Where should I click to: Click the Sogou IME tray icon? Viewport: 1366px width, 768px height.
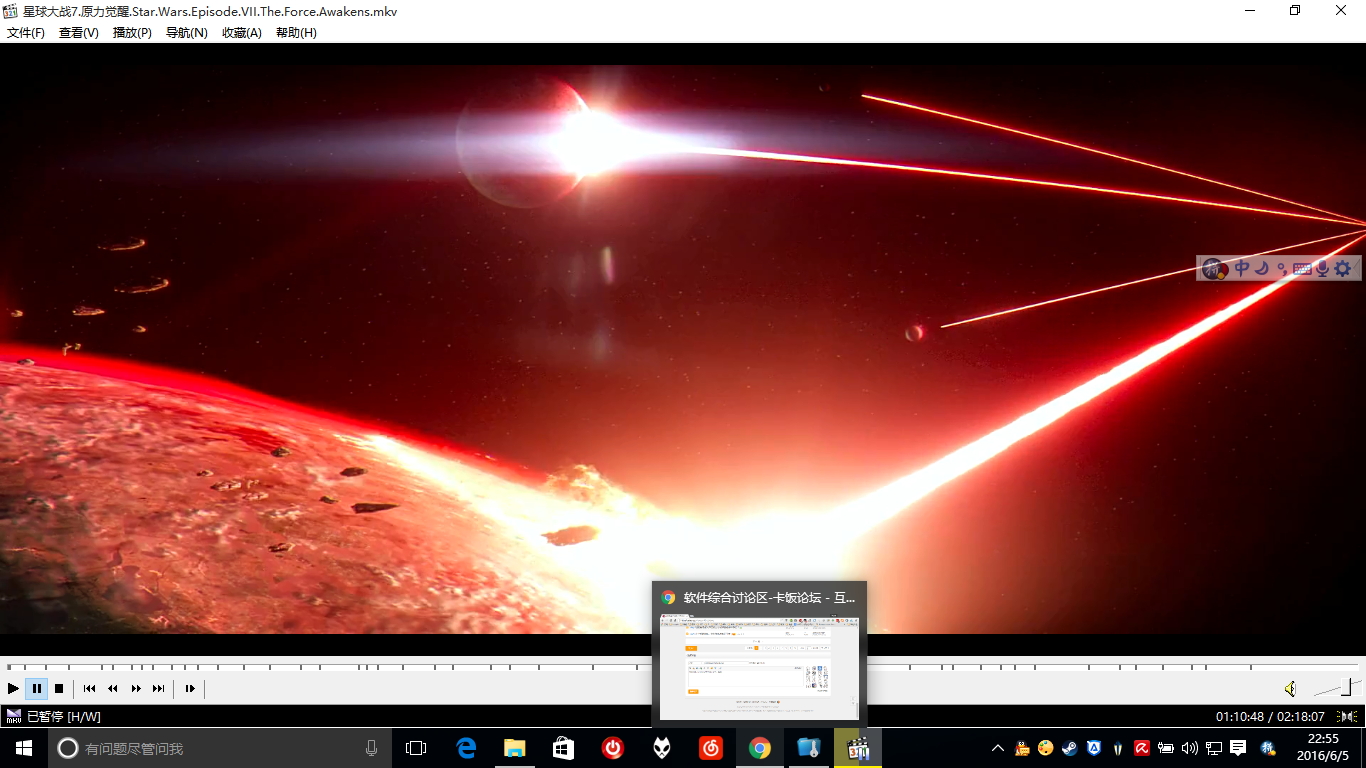[1268, 748]
